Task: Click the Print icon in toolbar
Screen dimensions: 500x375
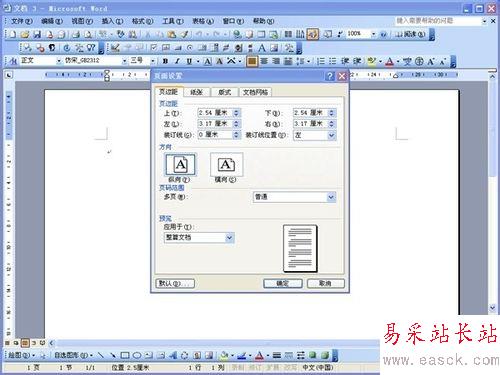Action: point(76,34)
